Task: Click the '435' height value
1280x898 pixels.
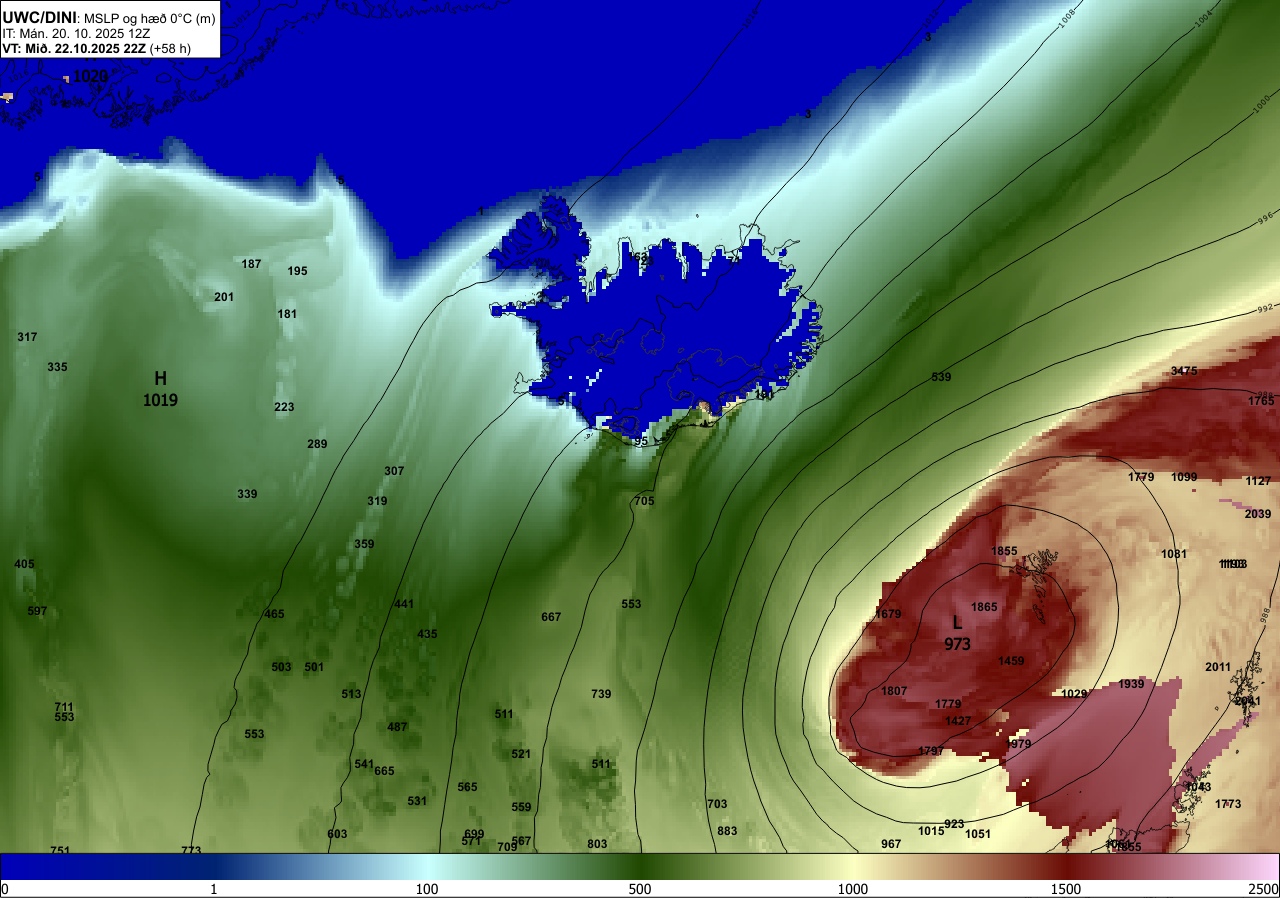Action: click(x=427, y=634)
